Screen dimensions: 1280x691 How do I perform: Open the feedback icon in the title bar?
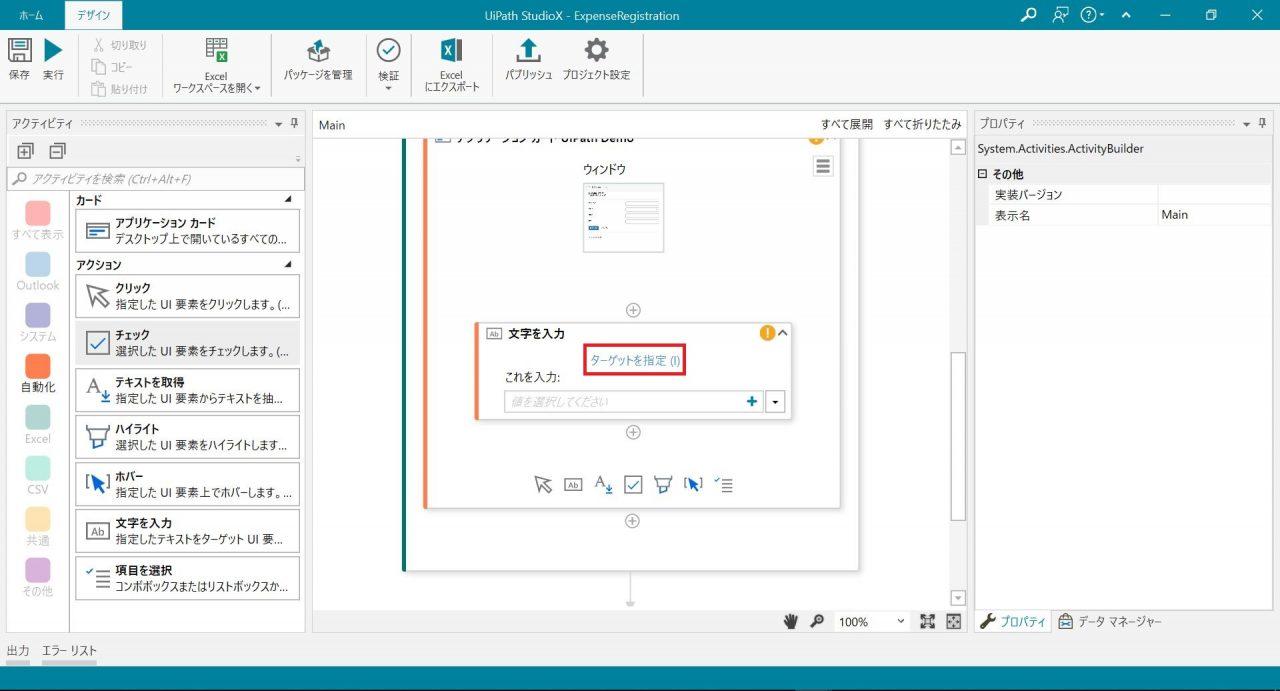pyautogui.click(x=1060, y=15)
